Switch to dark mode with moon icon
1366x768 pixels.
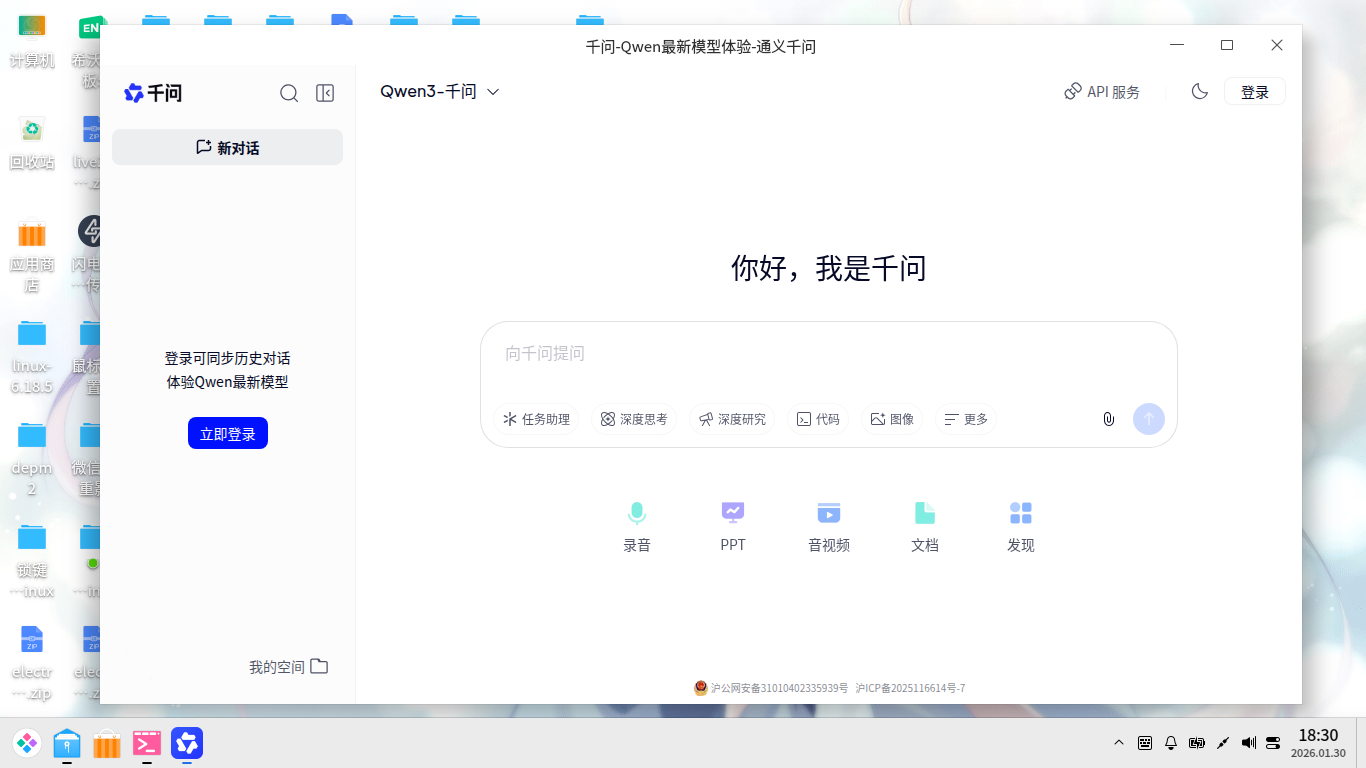tap(1199, 90)
